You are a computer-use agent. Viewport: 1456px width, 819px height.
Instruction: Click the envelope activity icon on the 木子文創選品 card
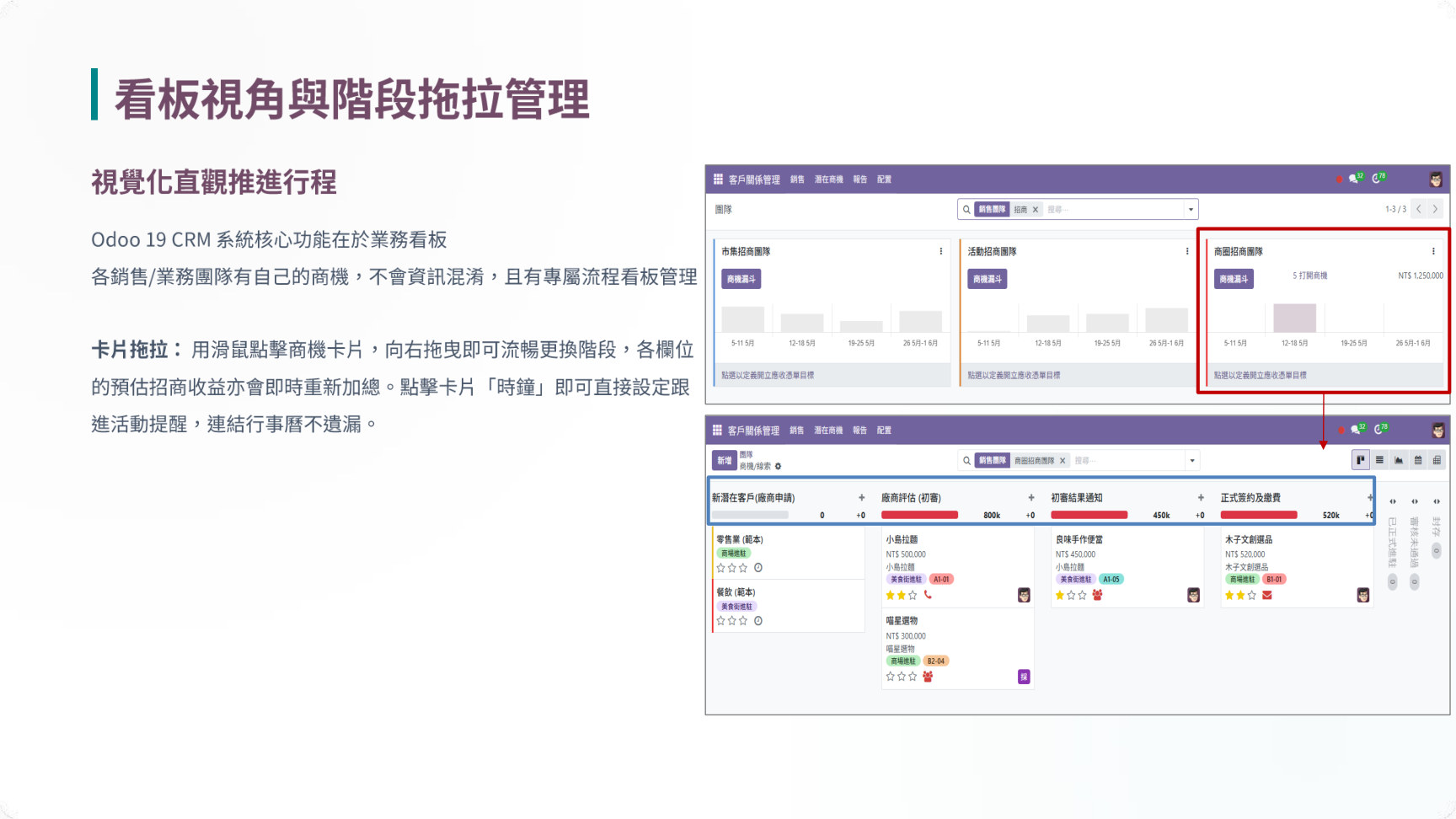pos(1267,595)
